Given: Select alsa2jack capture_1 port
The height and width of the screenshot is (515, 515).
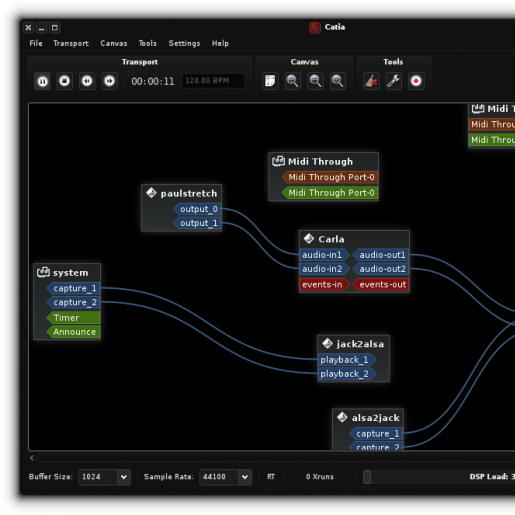Looking at the screenshot, I should (x=376, y=434).
